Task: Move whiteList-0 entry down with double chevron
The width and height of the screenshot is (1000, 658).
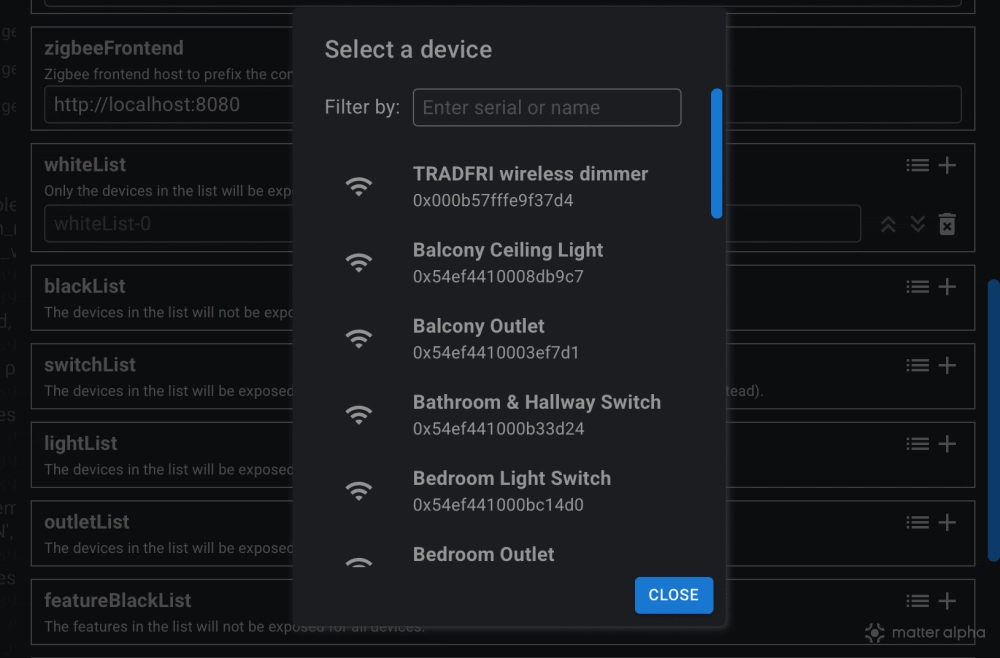Action: pos(917,224)
